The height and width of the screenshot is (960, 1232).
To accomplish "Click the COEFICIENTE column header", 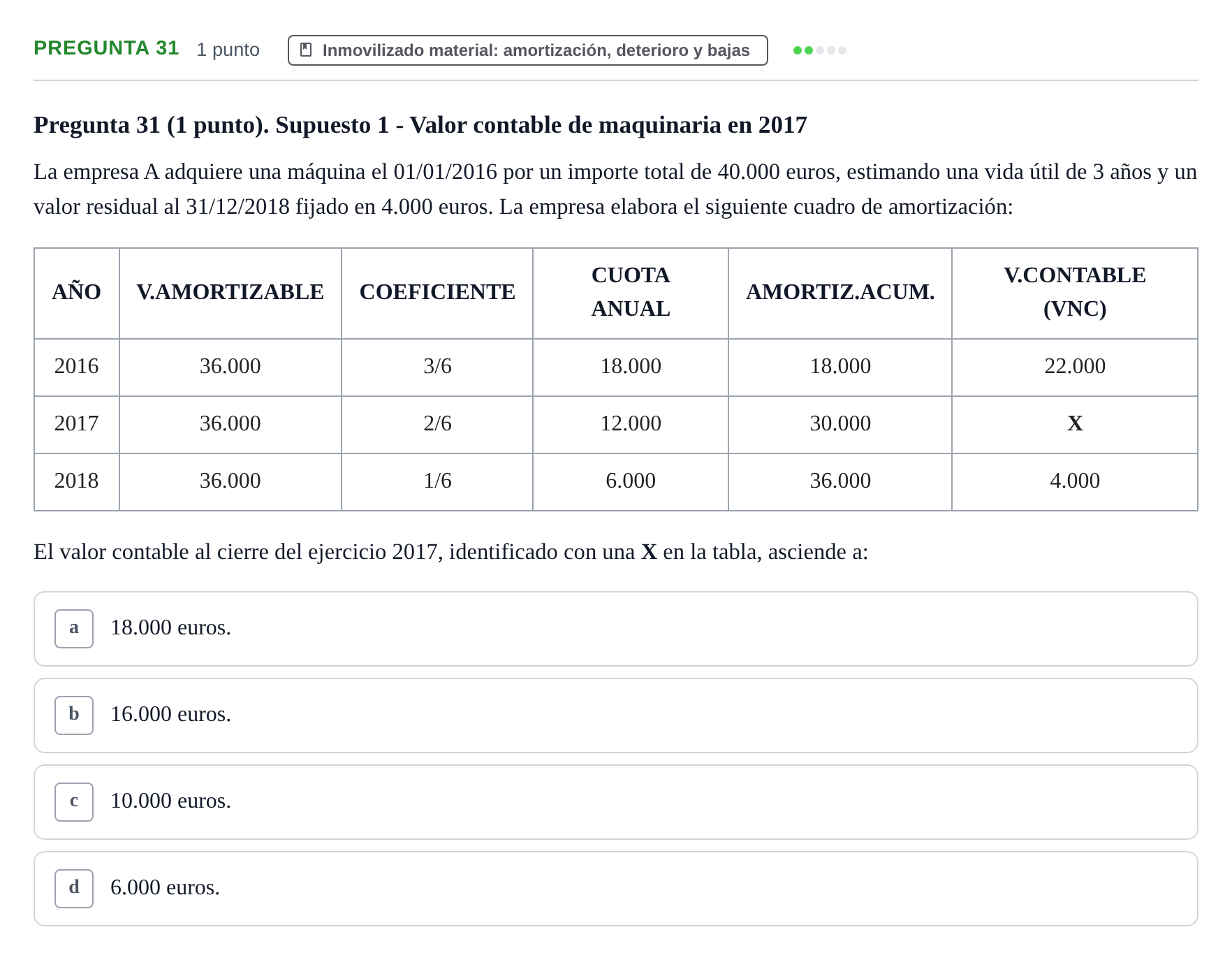I will (x=437, y=293).
